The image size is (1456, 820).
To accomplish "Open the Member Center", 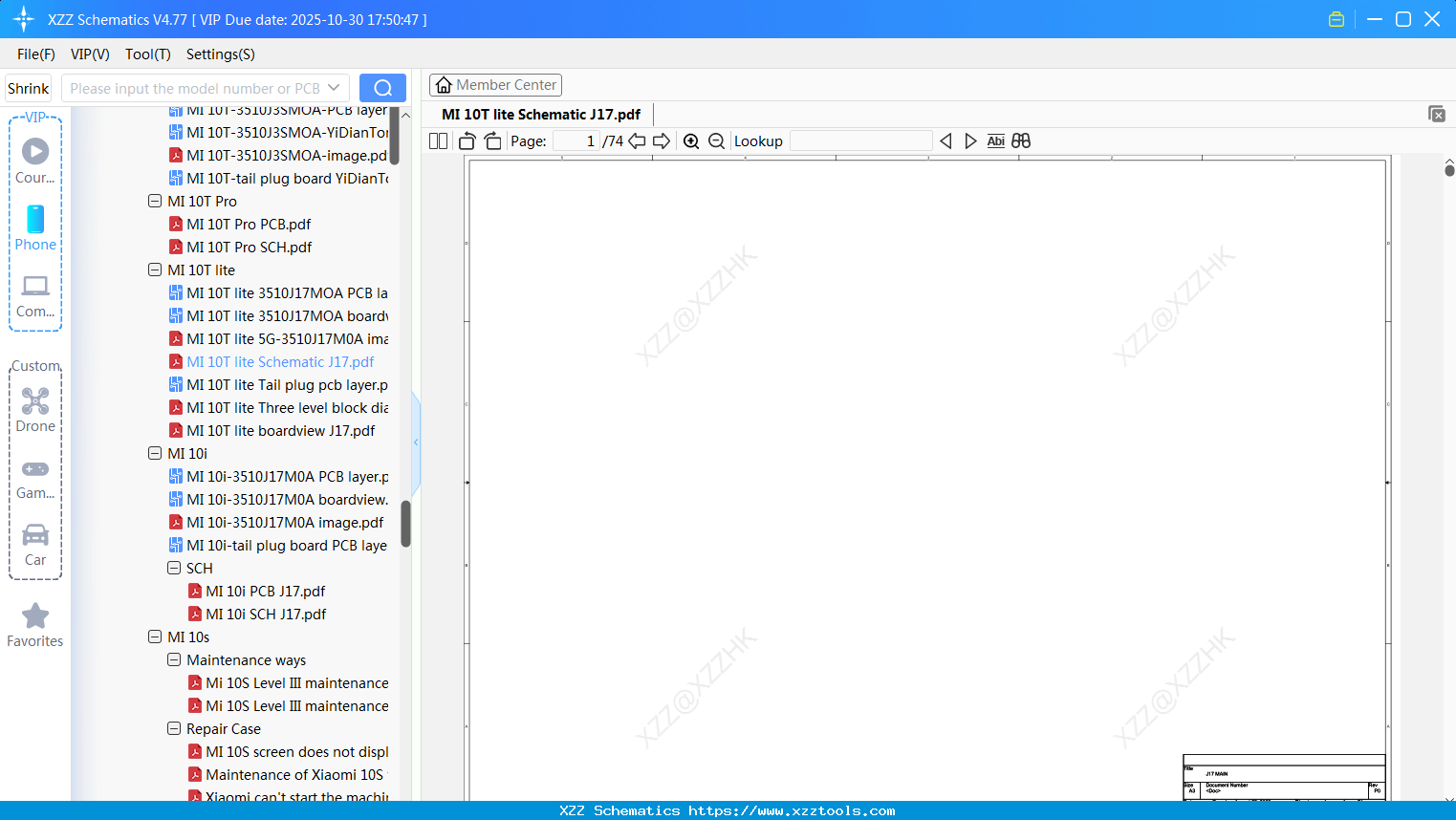I will 495,85.
